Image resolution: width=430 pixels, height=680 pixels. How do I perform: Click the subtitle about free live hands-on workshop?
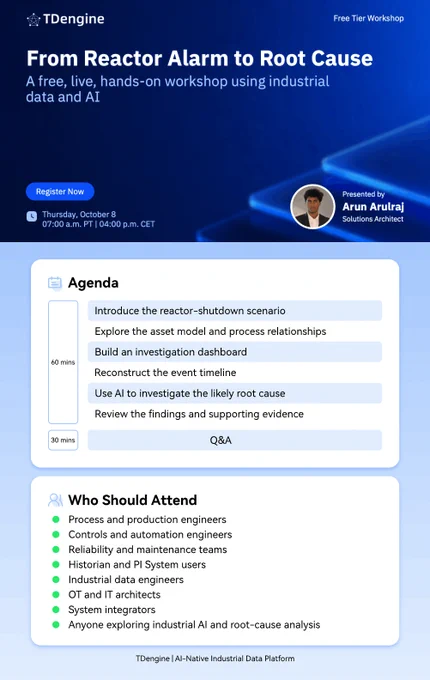[x=178, y=89]
